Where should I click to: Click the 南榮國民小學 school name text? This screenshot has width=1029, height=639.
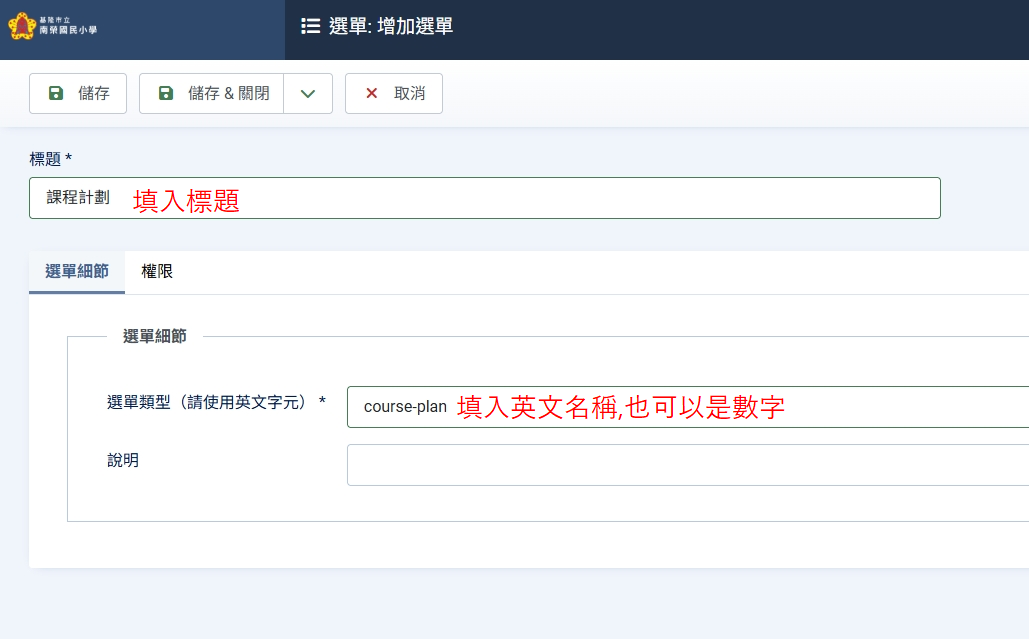pyautogui.click(x=68, y=31)
